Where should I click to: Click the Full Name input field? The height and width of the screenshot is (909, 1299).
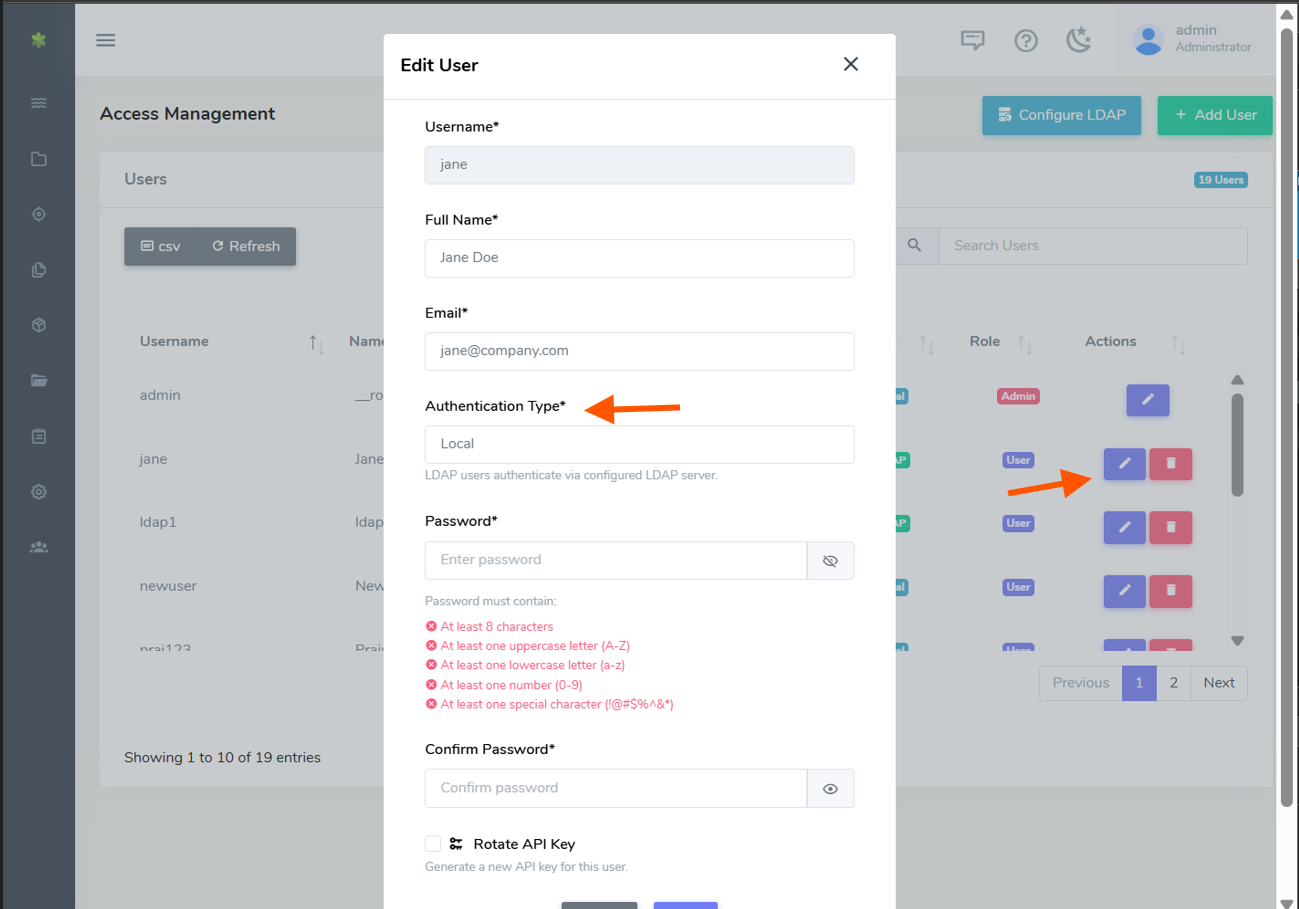pos(639,258)
